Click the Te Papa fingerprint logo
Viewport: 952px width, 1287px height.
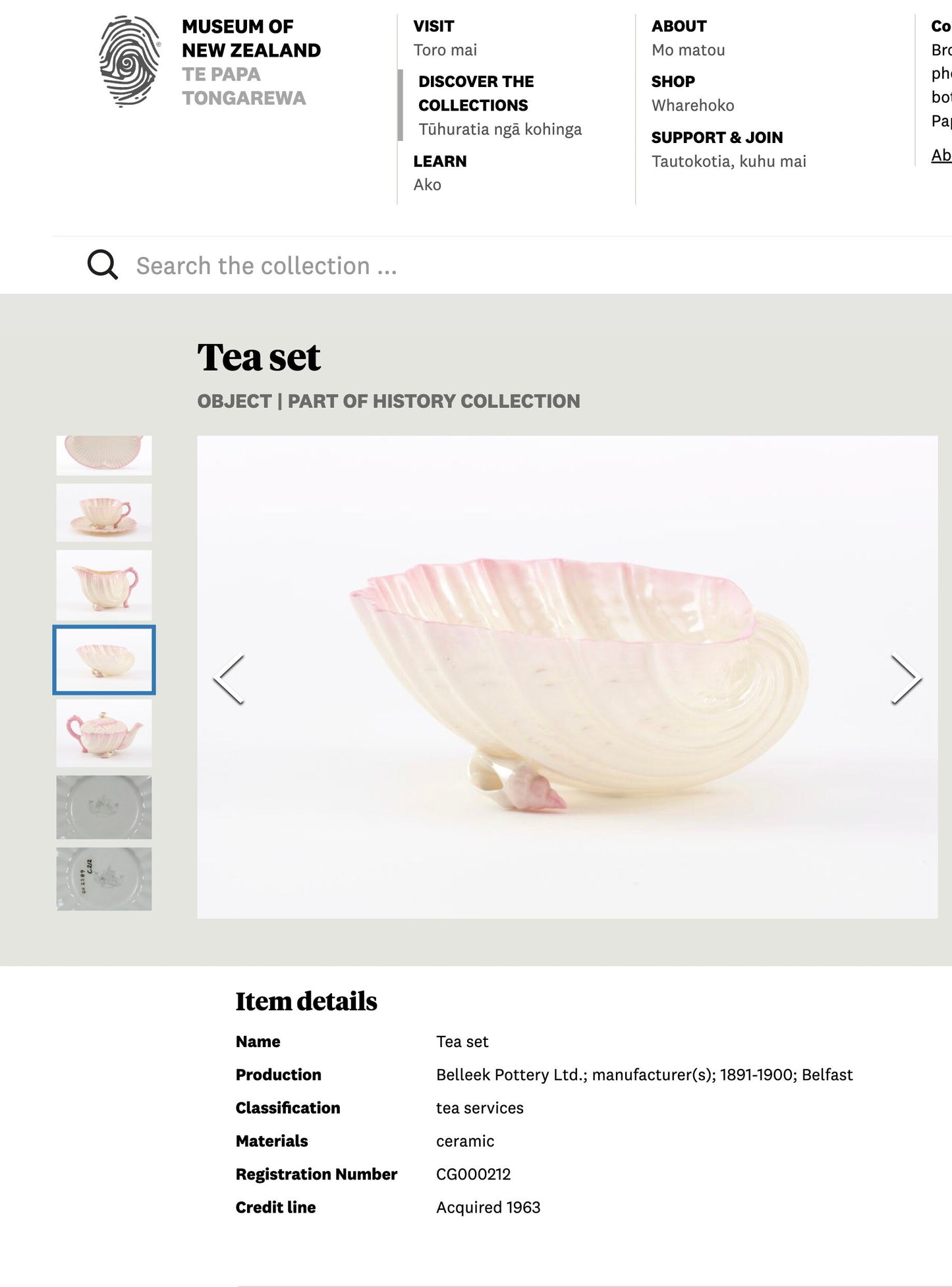[x=129, y=61]
